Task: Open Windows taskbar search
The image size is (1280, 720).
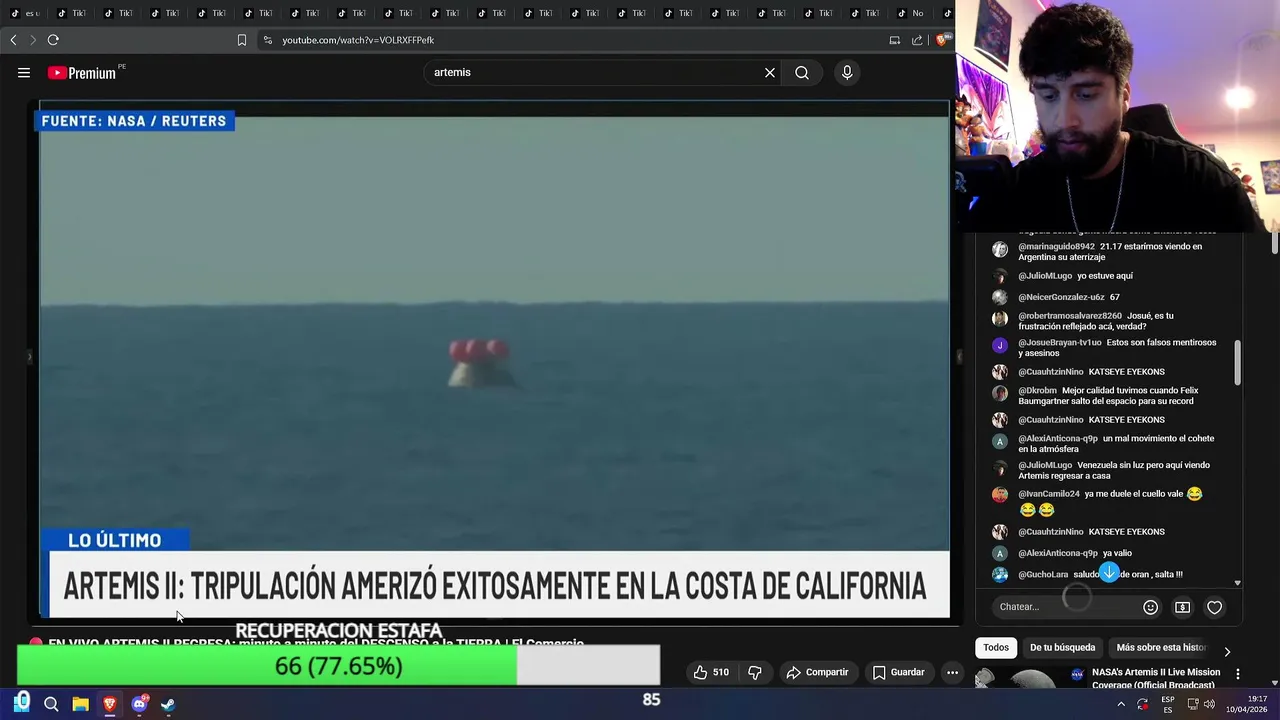Action: tap(51, 704)
